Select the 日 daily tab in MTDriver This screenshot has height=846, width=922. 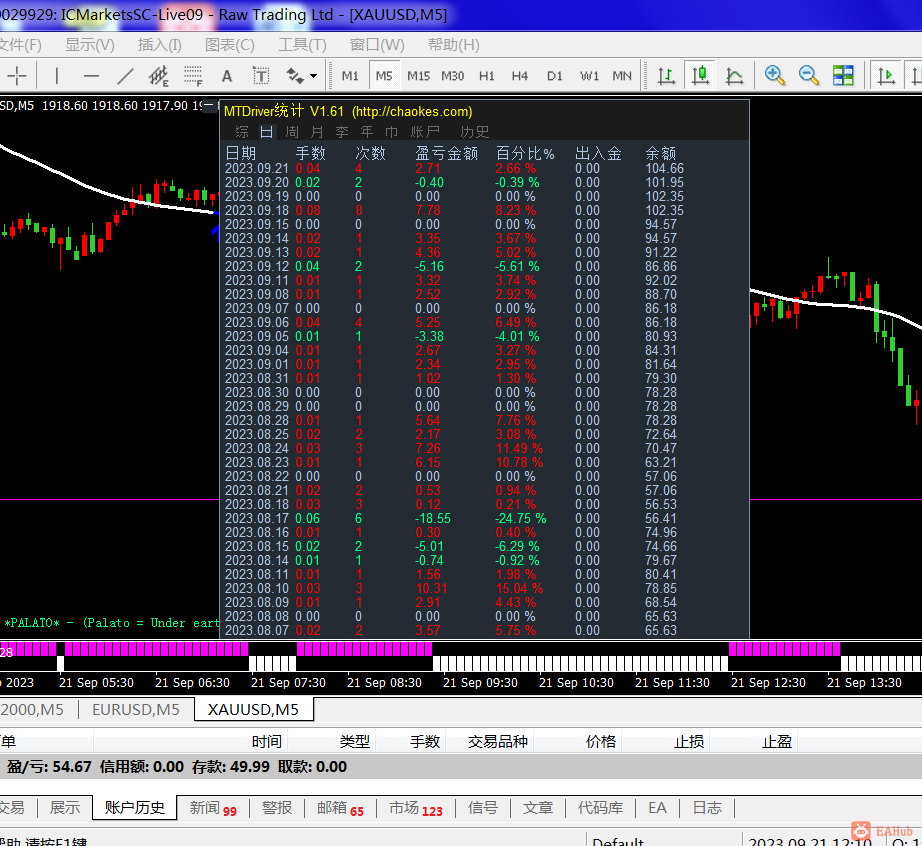(x=266, y=132)
